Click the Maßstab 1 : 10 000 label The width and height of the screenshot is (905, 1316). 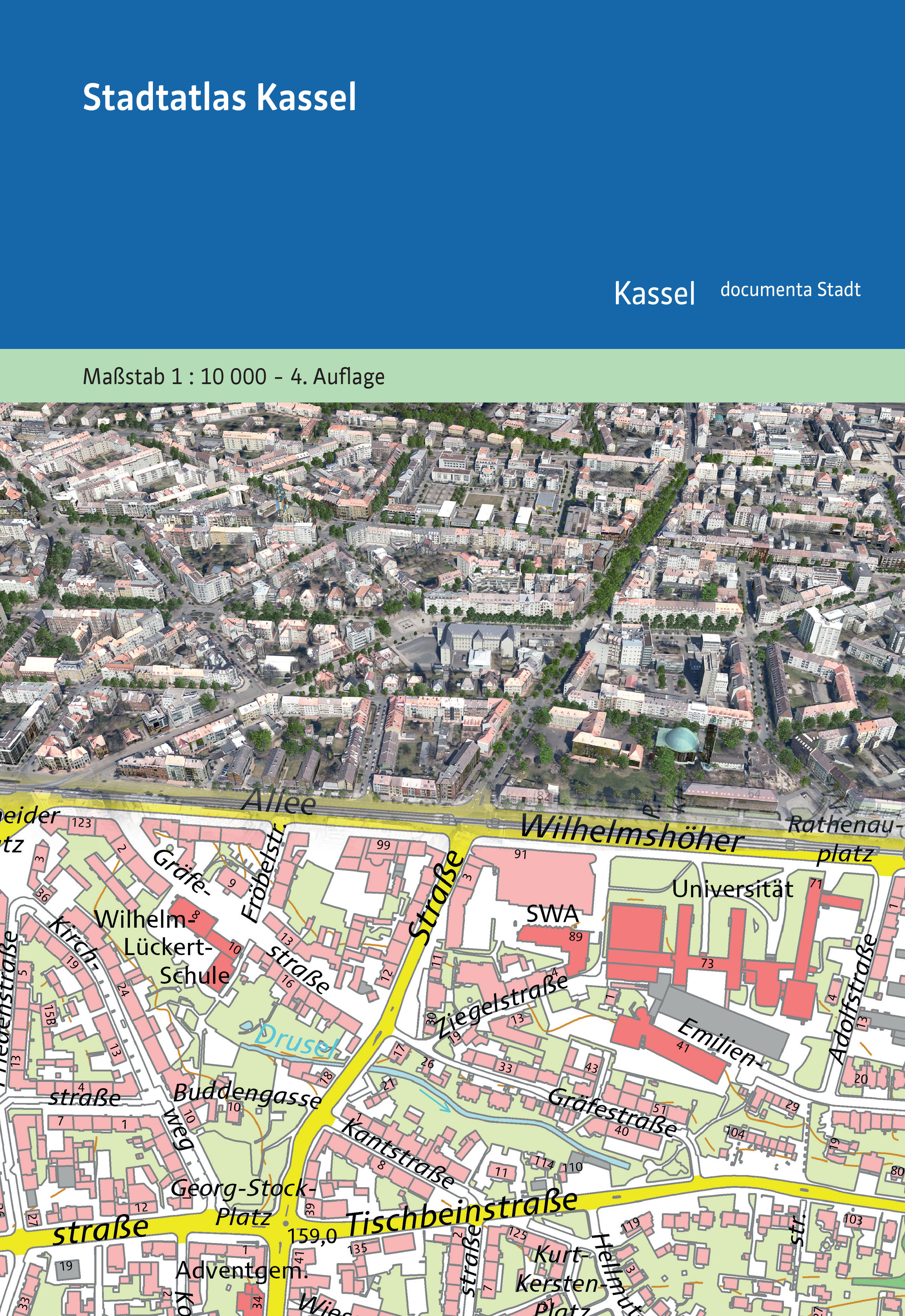tap(175, 376)
